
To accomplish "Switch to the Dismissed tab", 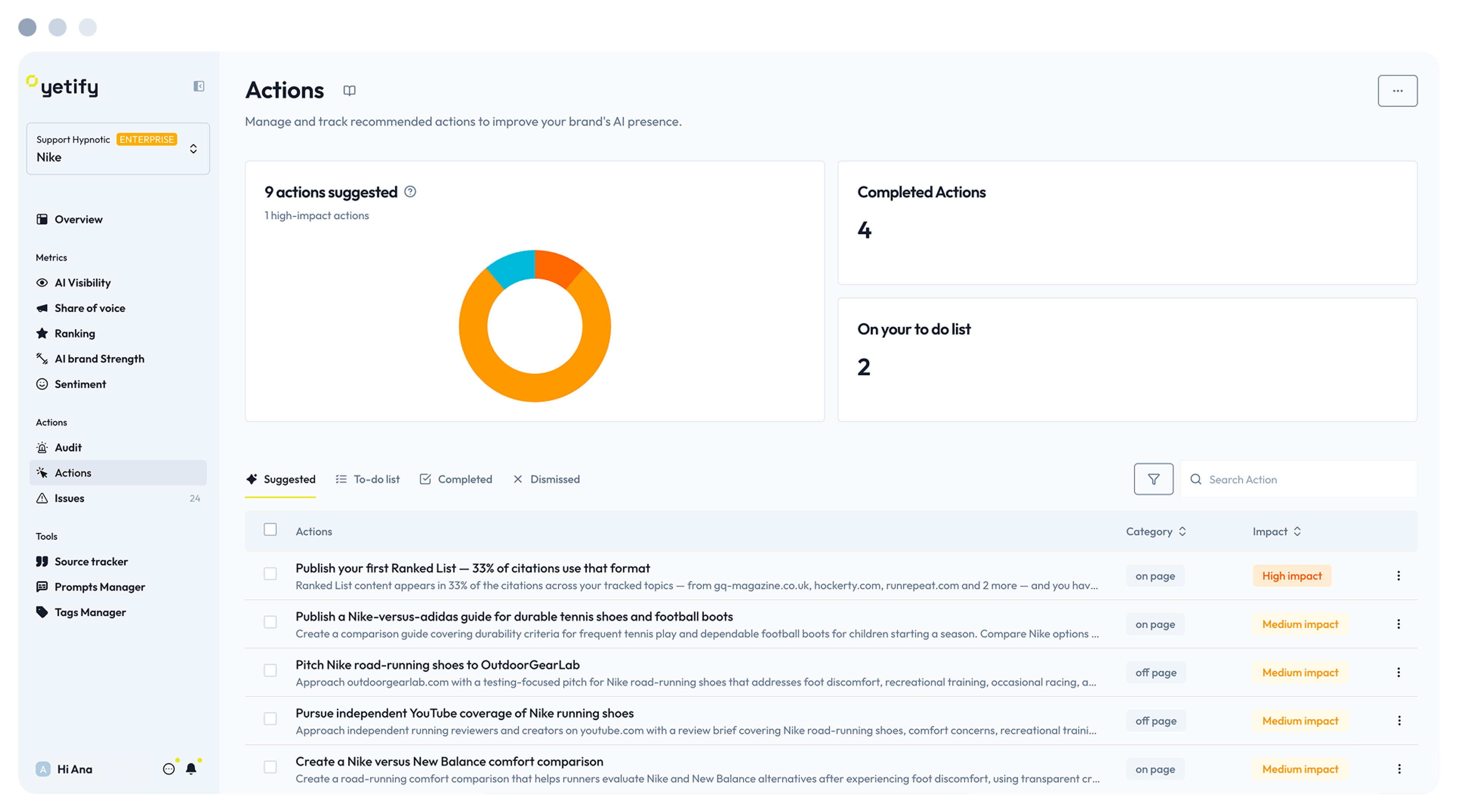I will click(546, 479).
